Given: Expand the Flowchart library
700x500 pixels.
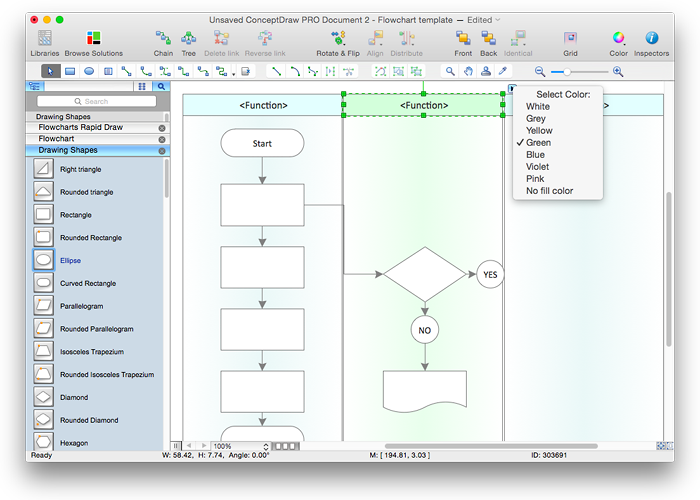Looking at the screenshot, I should pyautogui.click(x=56, y=139).
